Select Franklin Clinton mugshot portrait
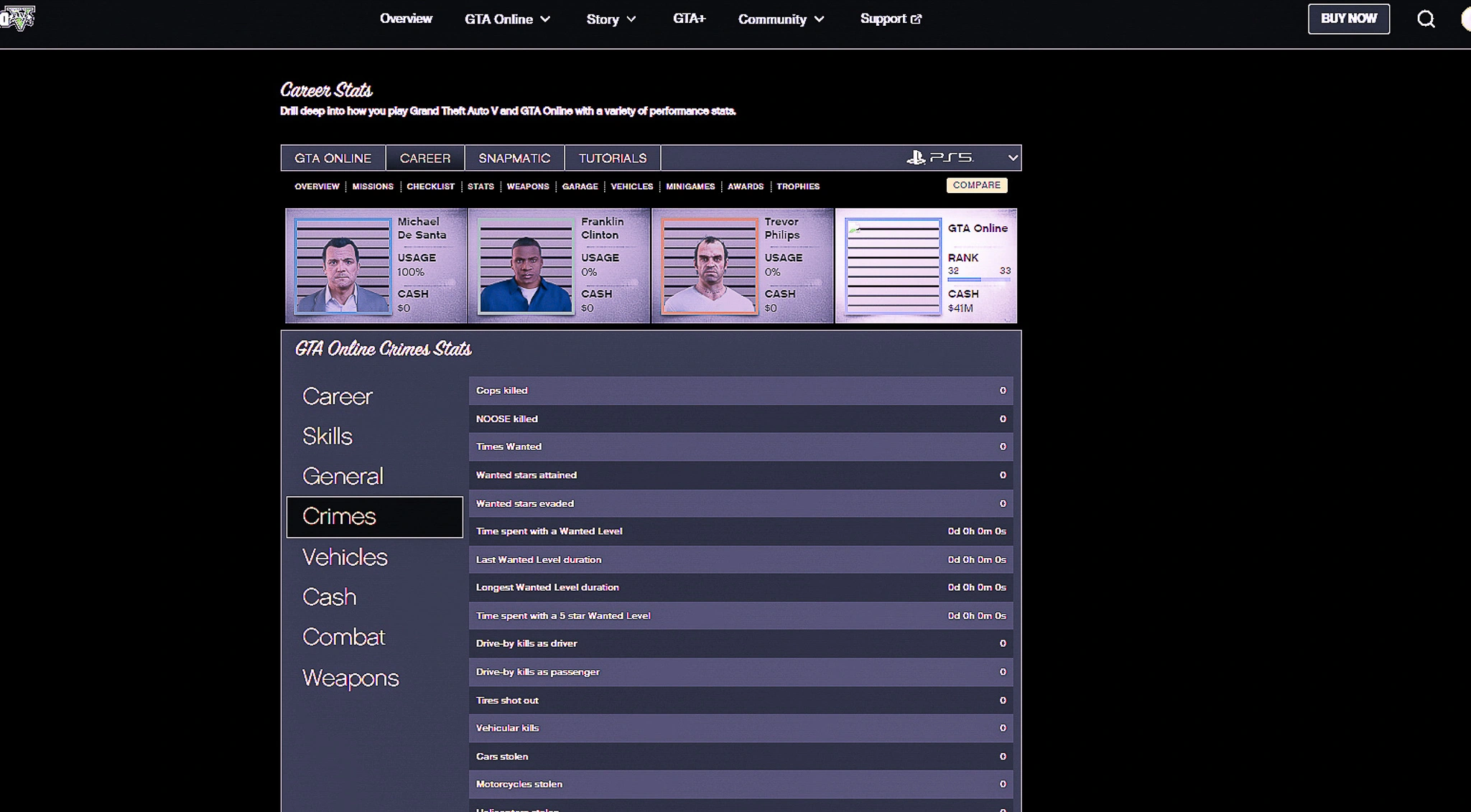1471x812 pixels. (x=526, y=266)
